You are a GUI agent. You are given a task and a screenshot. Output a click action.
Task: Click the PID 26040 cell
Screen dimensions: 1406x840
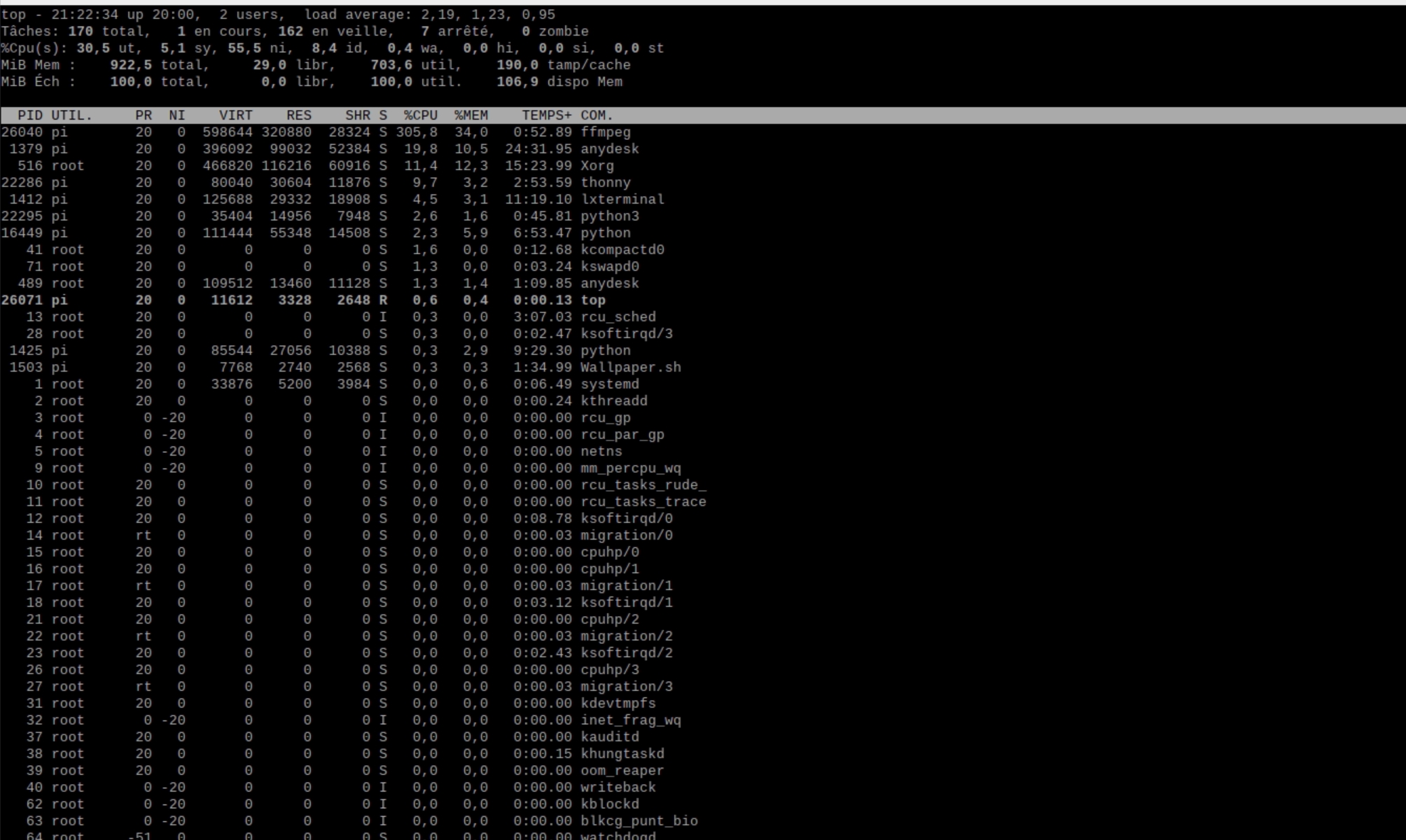[x=22, y=132]
